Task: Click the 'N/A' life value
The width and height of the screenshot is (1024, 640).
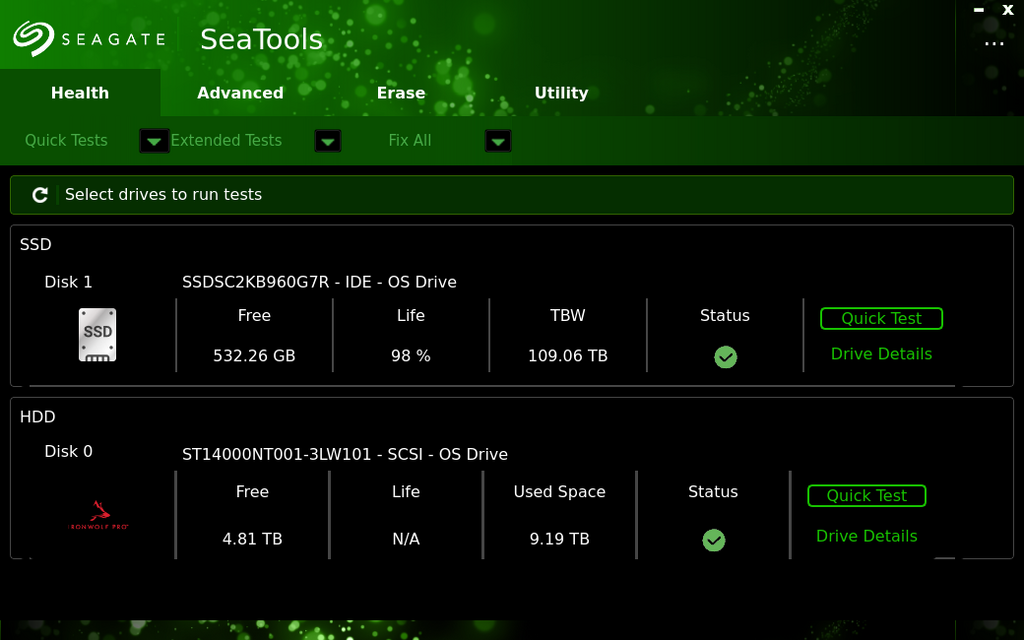Action: click(406, 539)
